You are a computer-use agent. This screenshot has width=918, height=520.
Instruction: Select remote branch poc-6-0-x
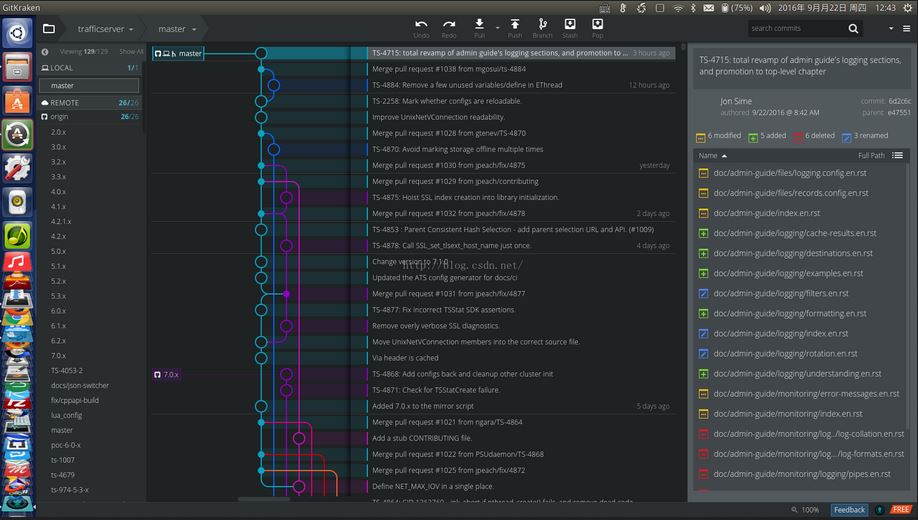coord(66,445)
